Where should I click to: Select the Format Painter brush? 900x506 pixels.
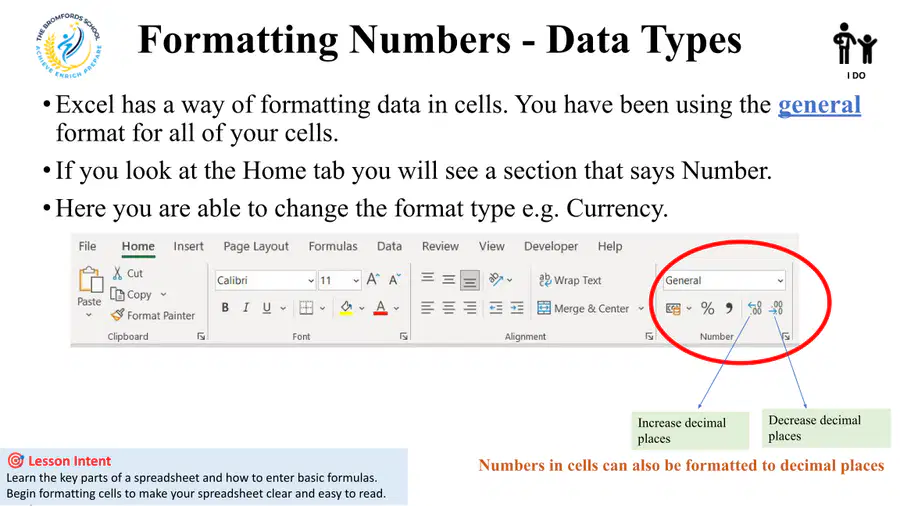click(117, 315)
